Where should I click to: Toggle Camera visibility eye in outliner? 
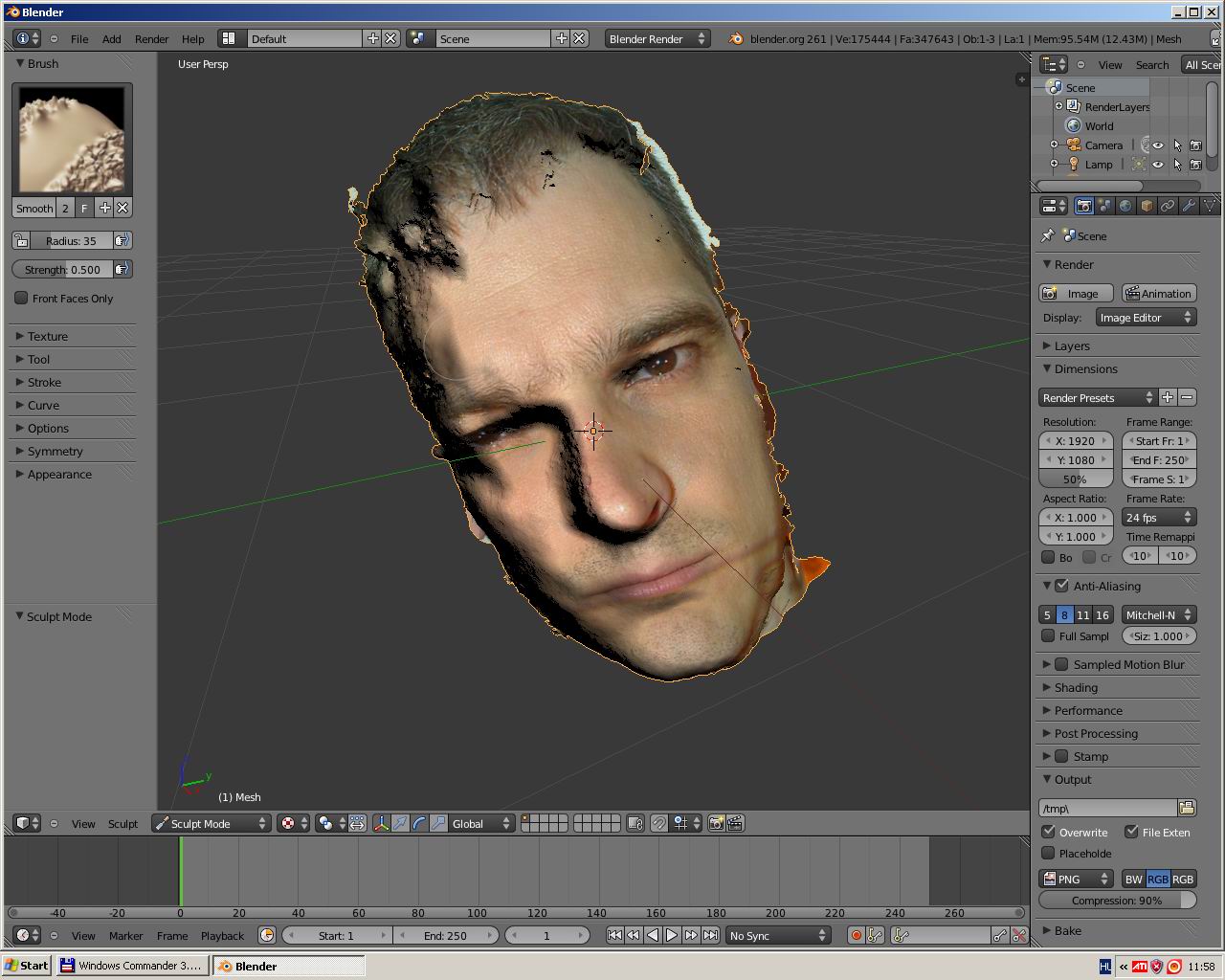[1157, 145]
